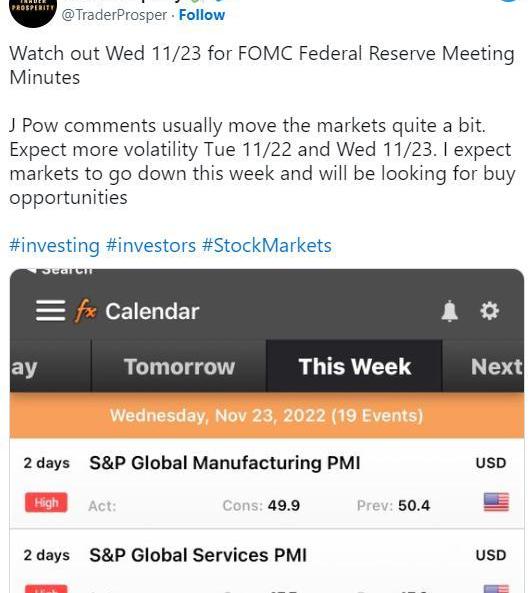Switch to the Next tab

pos(483,366)
